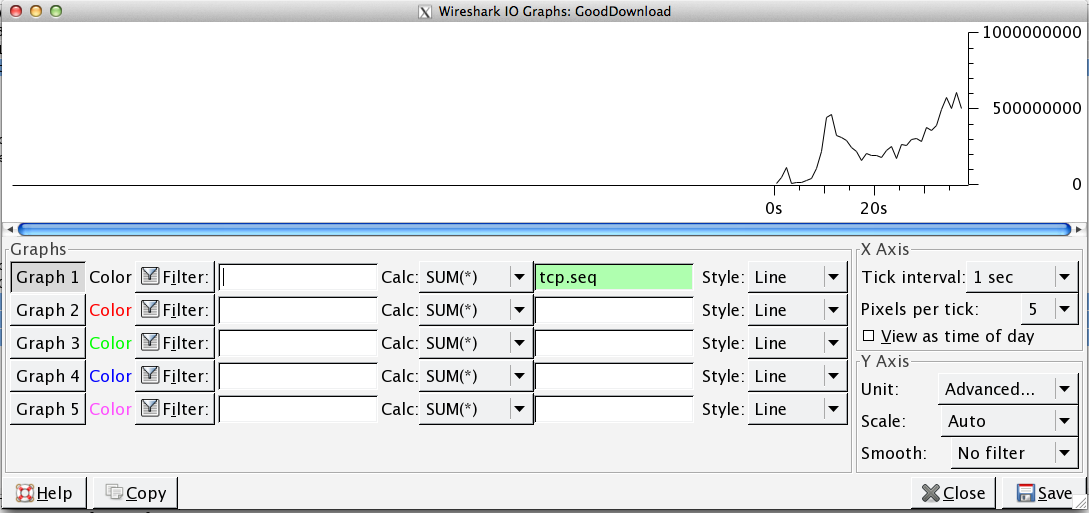Open Graph 3 green color picker

pos(110,343)
